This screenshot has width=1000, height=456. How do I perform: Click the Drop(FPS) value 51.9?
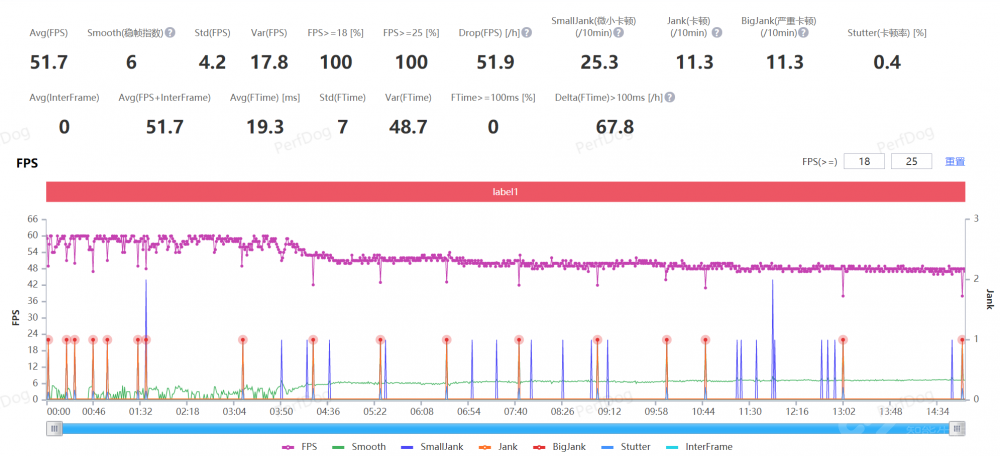pyautogui.click(x=496, y=63)
